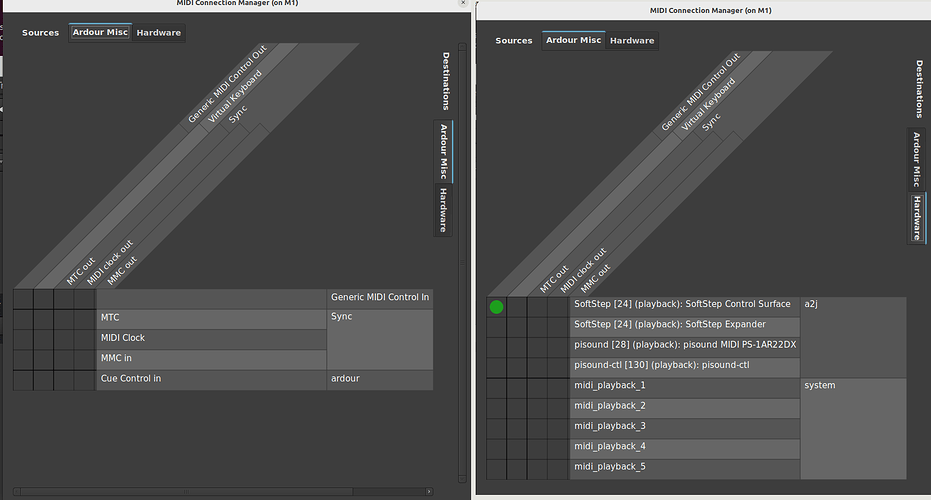This screenshot has height=500, width=931.
Task: Toggle first grid cell in midi_playback_1 row
Action: tap(497, 387)
